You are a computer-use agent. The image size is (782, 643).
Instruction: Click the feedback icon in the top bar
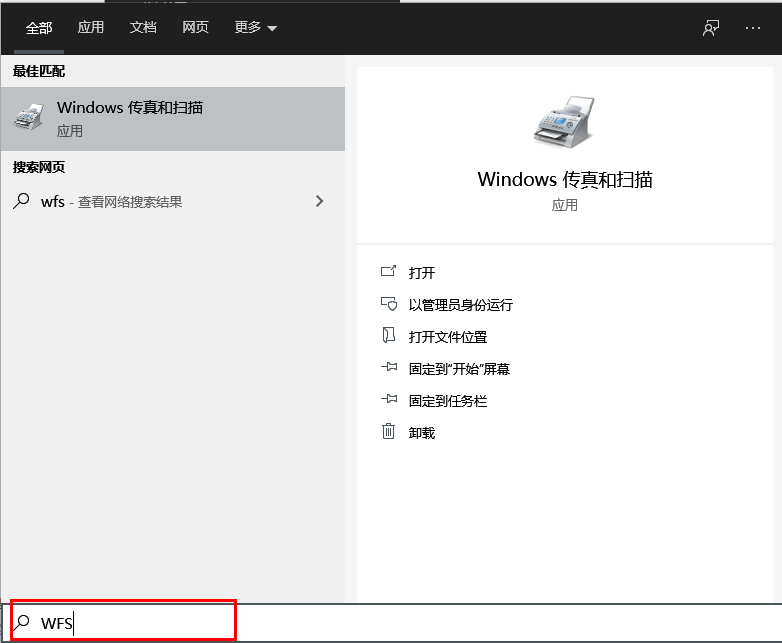pos(711,28)
